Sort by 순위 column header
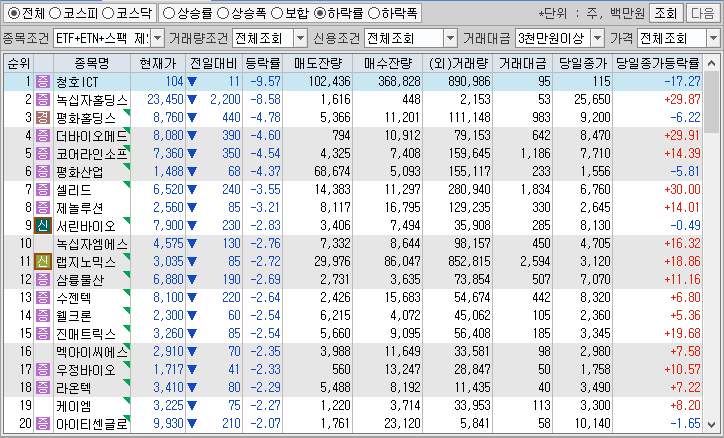The width and height of the screenshot is (724, 438). pyautogui.click(x=19, y=63)
